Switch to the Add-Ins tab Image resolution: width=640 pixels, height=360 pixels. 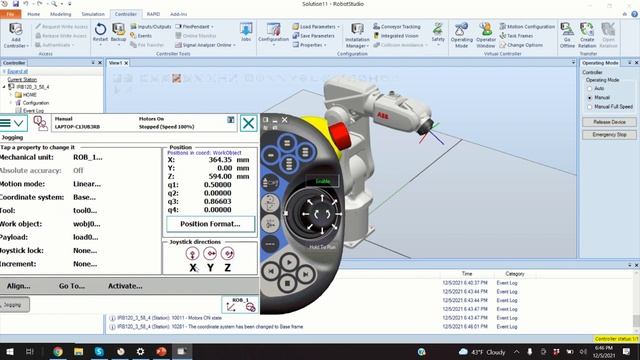[x=179, y=14]
